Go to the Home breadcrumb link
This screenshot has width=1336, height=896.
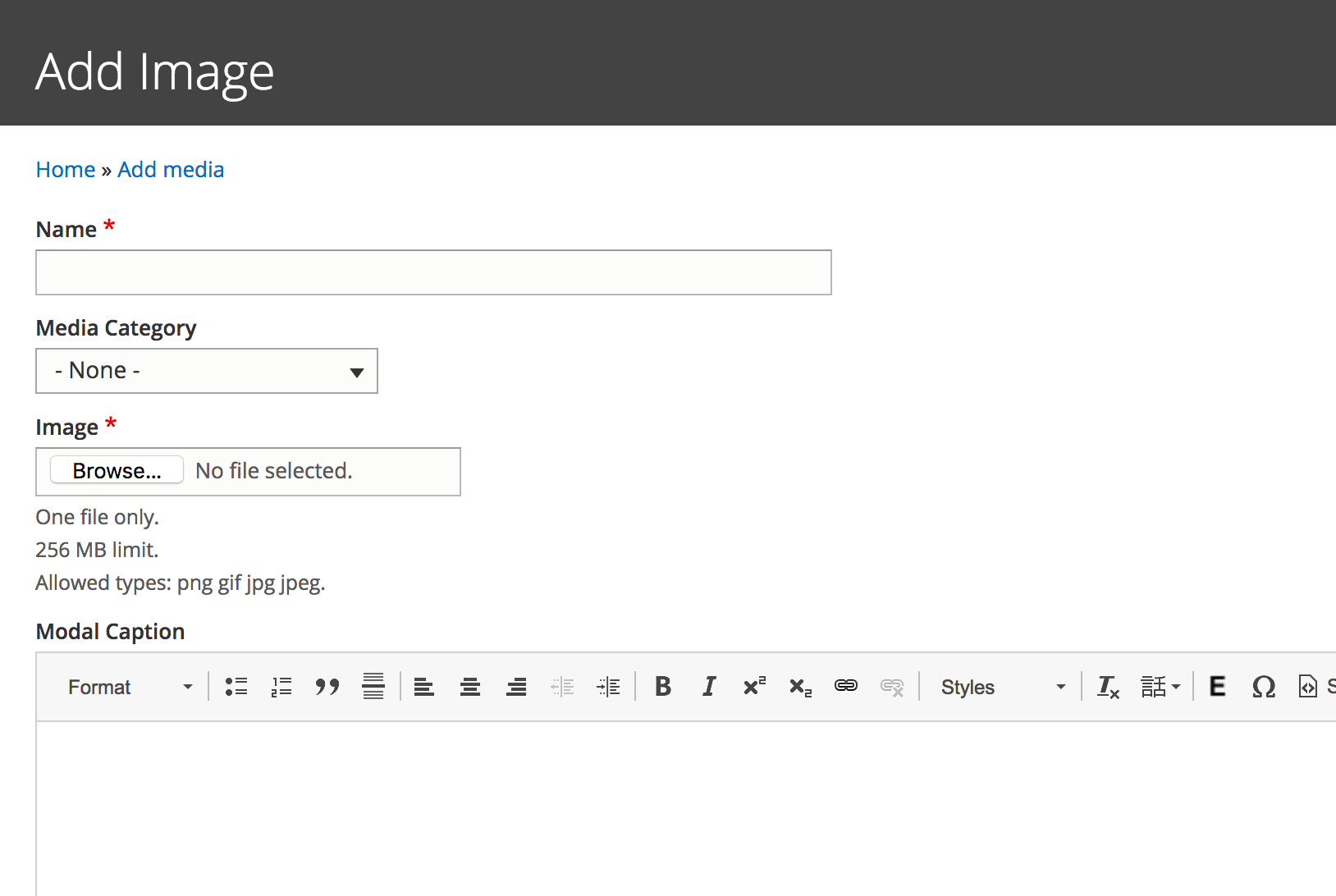point(66,170)
